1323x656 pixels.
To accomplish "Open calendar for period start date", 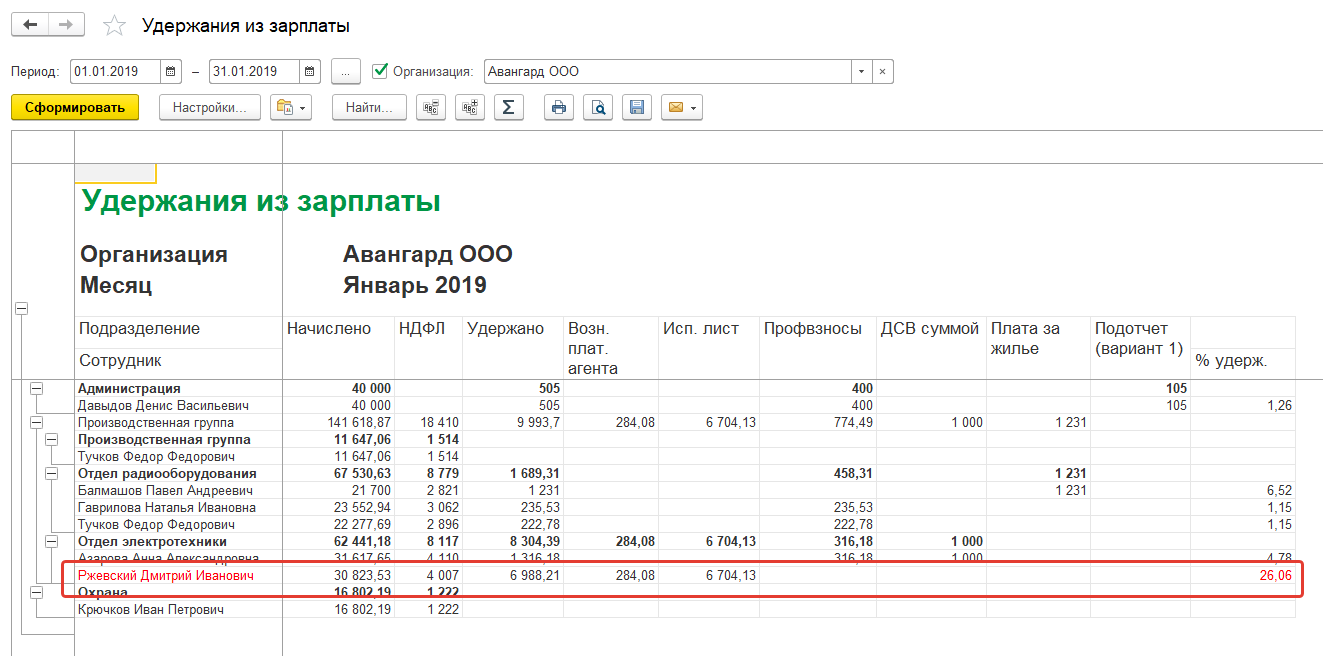I will coord(171,72).
